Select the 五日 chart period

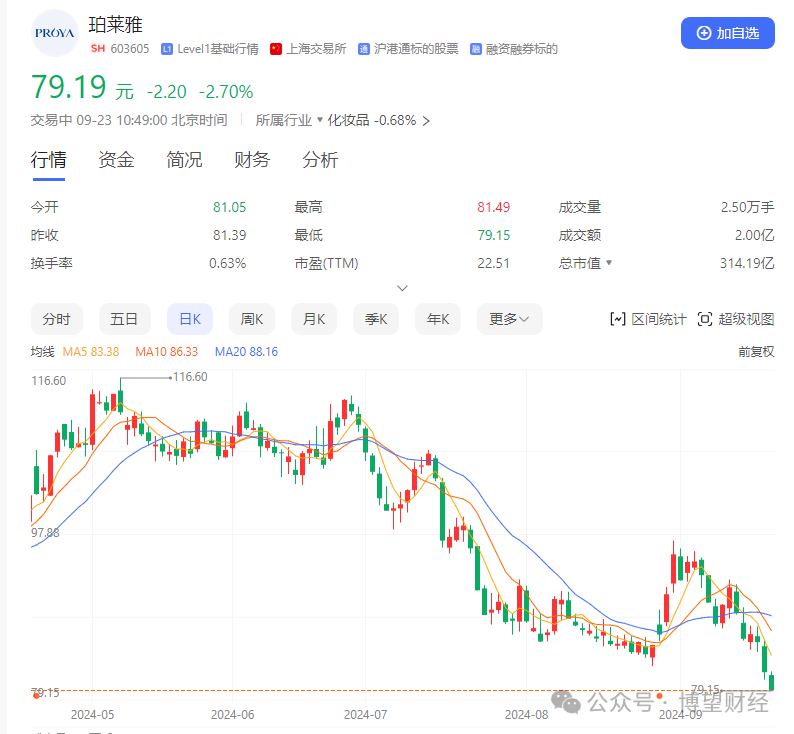pyautogui.click(x=125, y=319)
